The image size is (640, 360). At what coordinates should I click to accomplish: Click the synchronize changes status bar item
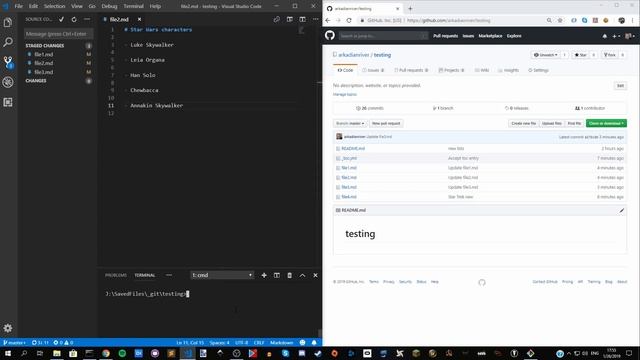point(40,342)
